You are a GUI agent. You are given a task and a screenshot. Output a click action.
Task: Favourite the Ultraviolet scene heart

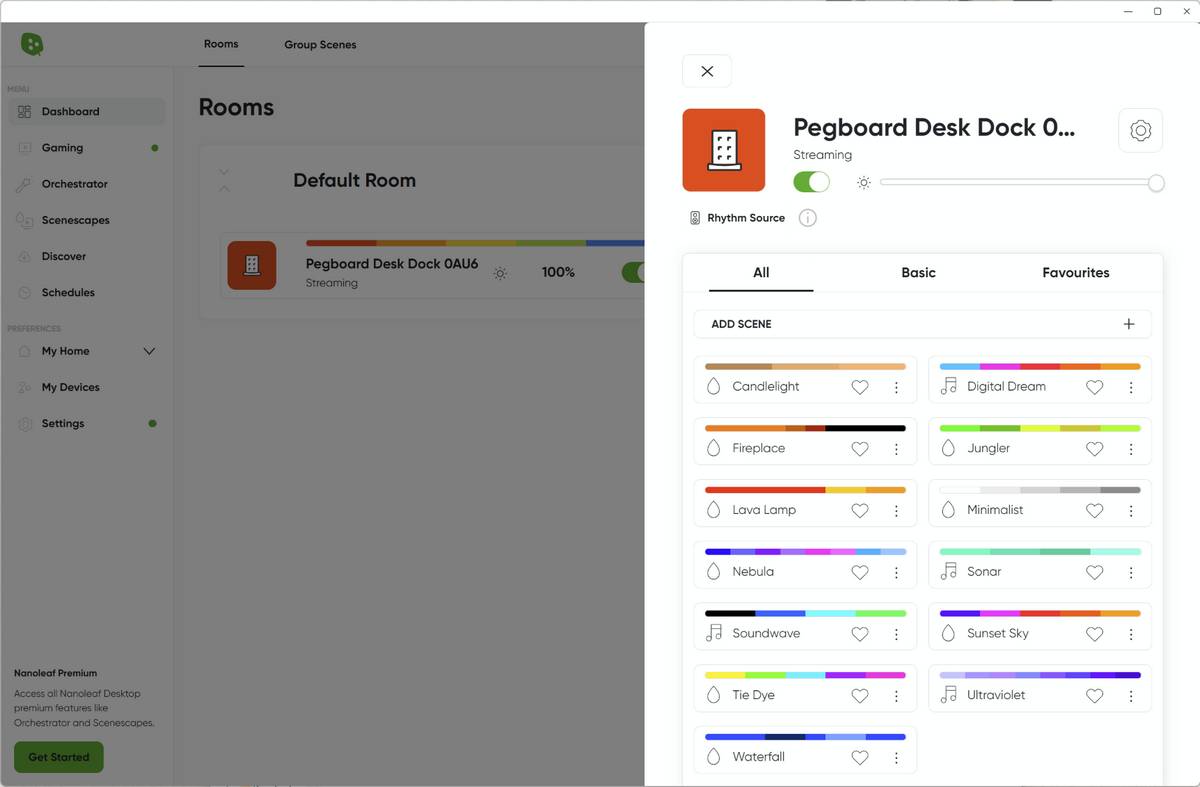pos(1095,695)
